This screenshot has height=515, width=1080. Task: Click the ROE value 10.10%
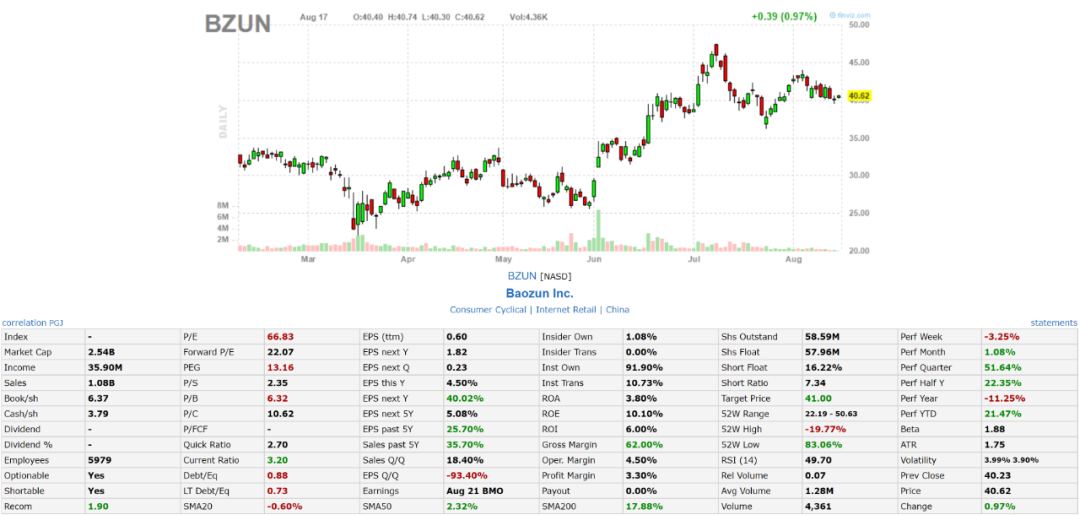(643, 414)
